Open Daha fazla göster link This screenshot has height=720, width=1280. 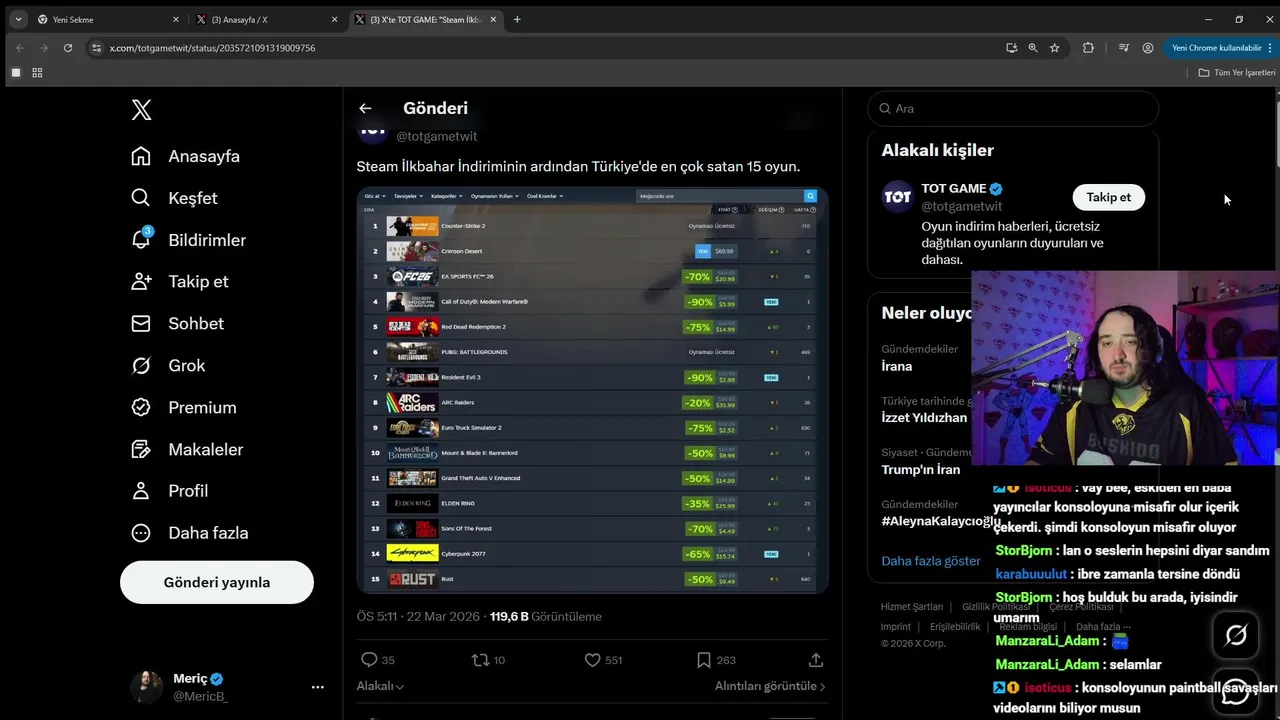pyautogui.click(x=931, y=561)
